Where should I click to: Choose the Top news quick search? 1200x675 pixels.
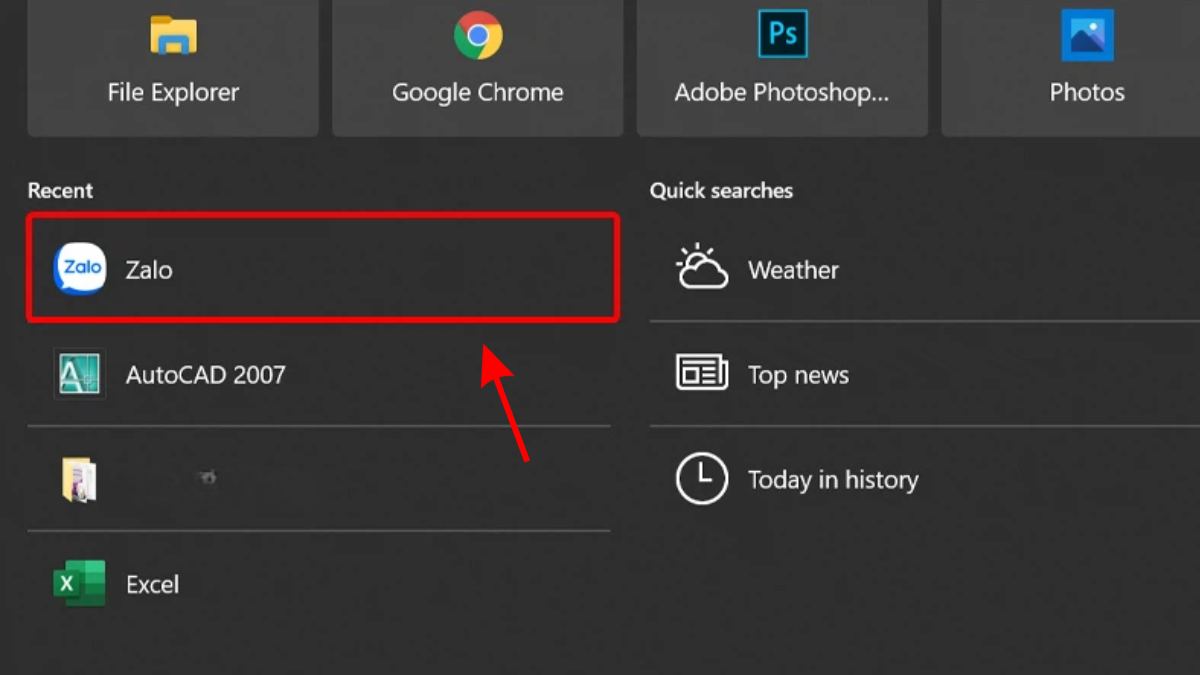pyautogui.click(x=925, y=374)
